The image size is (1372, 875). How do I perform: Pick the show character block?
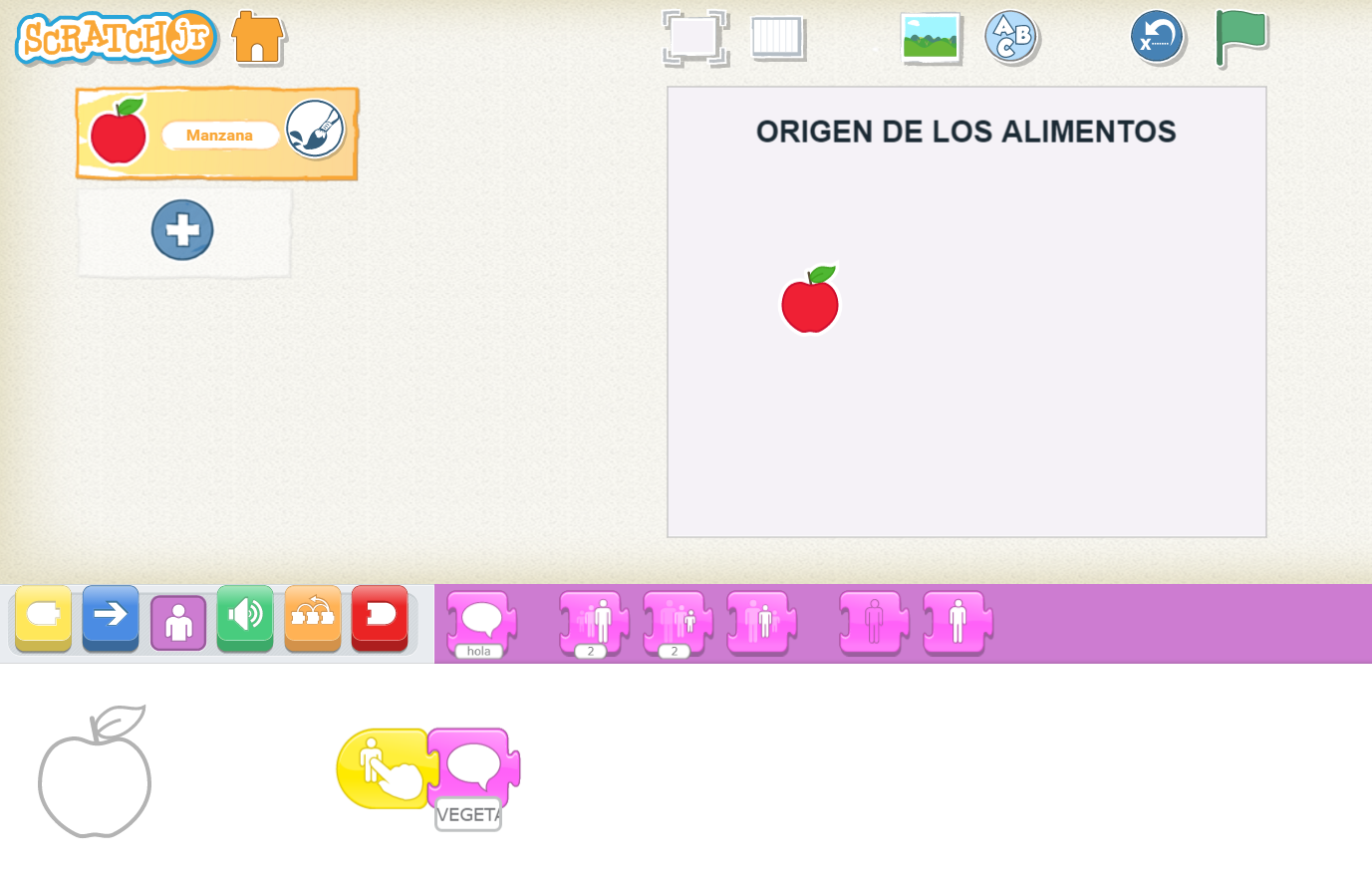[959, 622]
